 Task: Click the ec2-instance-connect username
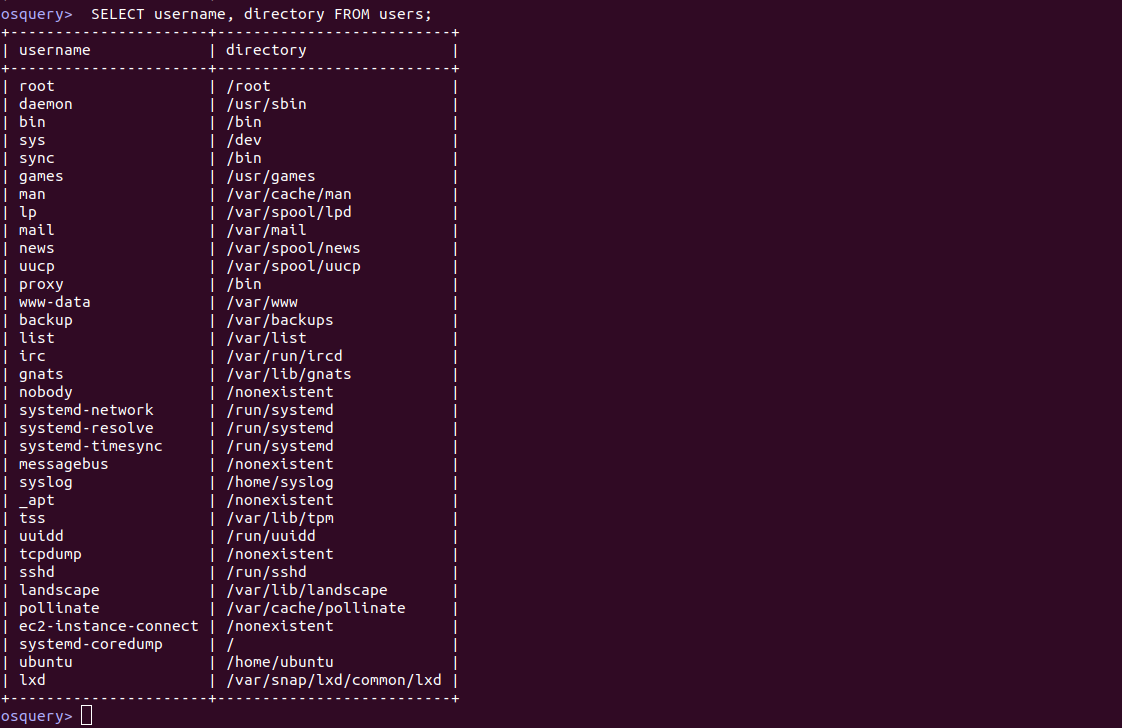coord(109,626)
